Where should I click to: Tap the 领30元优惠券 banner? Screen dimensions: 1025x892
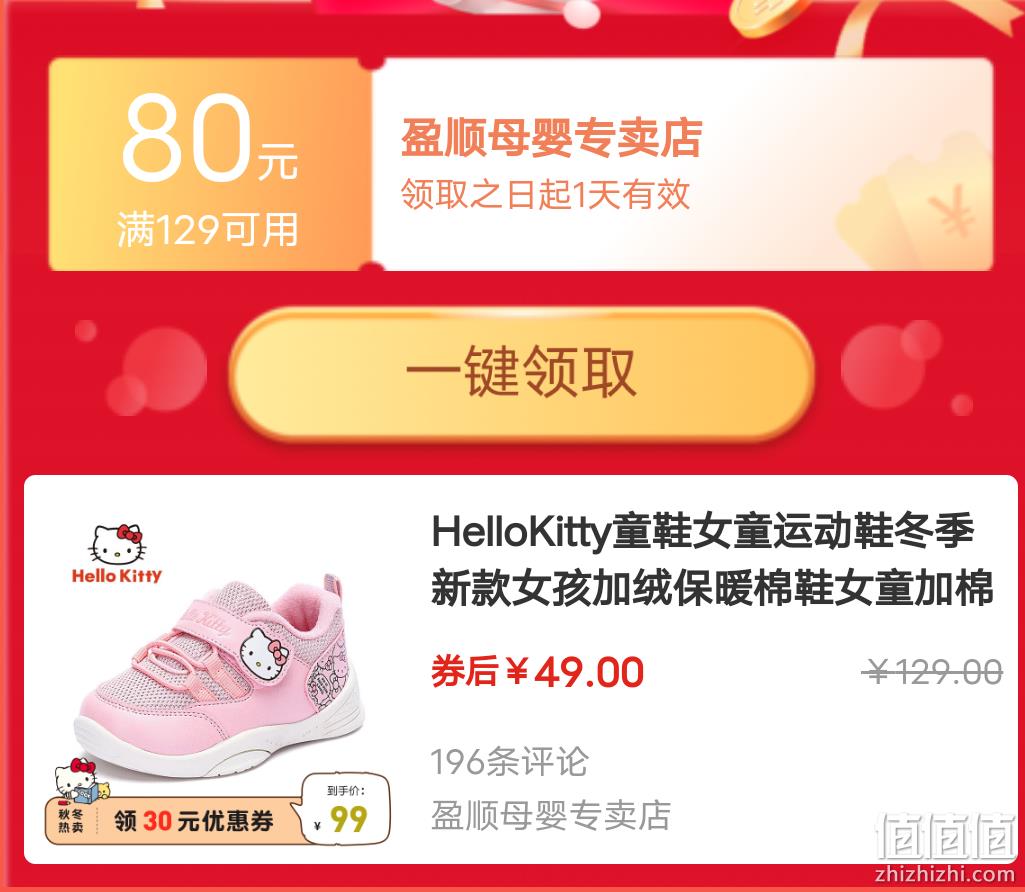193,821
